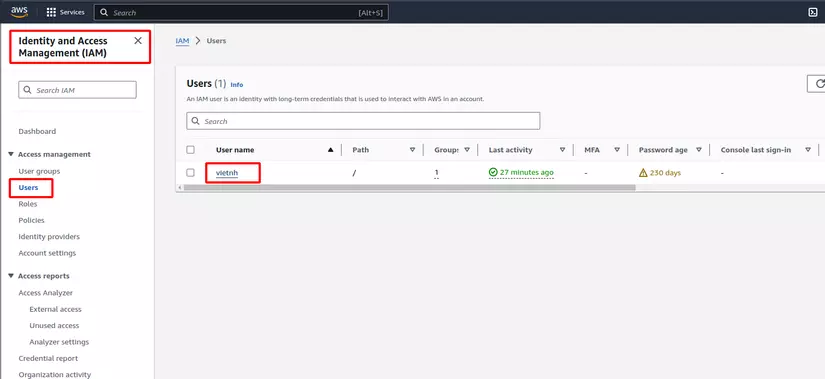The width and height of the screenshot is (825, 379).
Task: Click the 230 days password age value
Action: click(x=666, y=173)
